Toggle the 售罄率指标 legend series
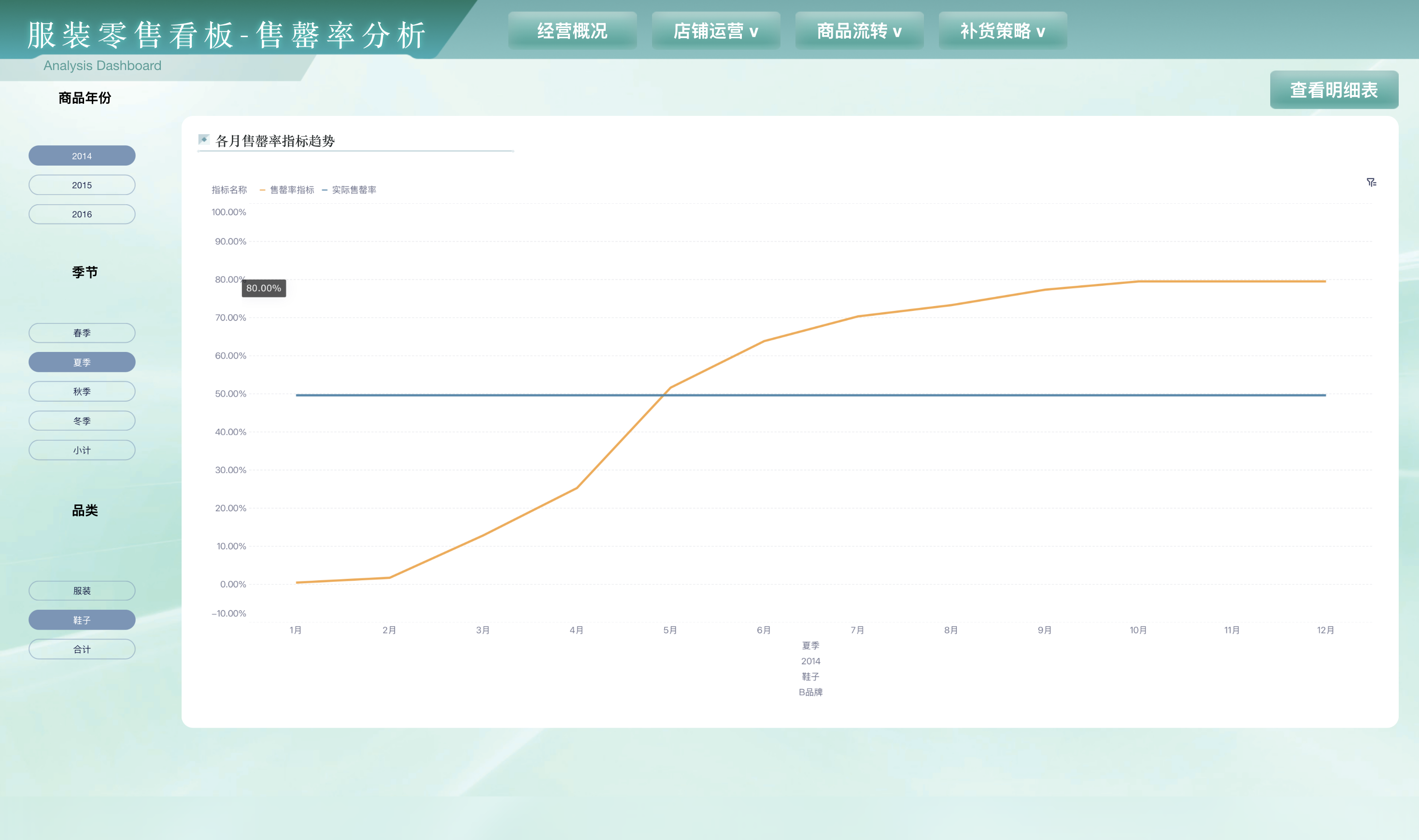 (292, 190)
